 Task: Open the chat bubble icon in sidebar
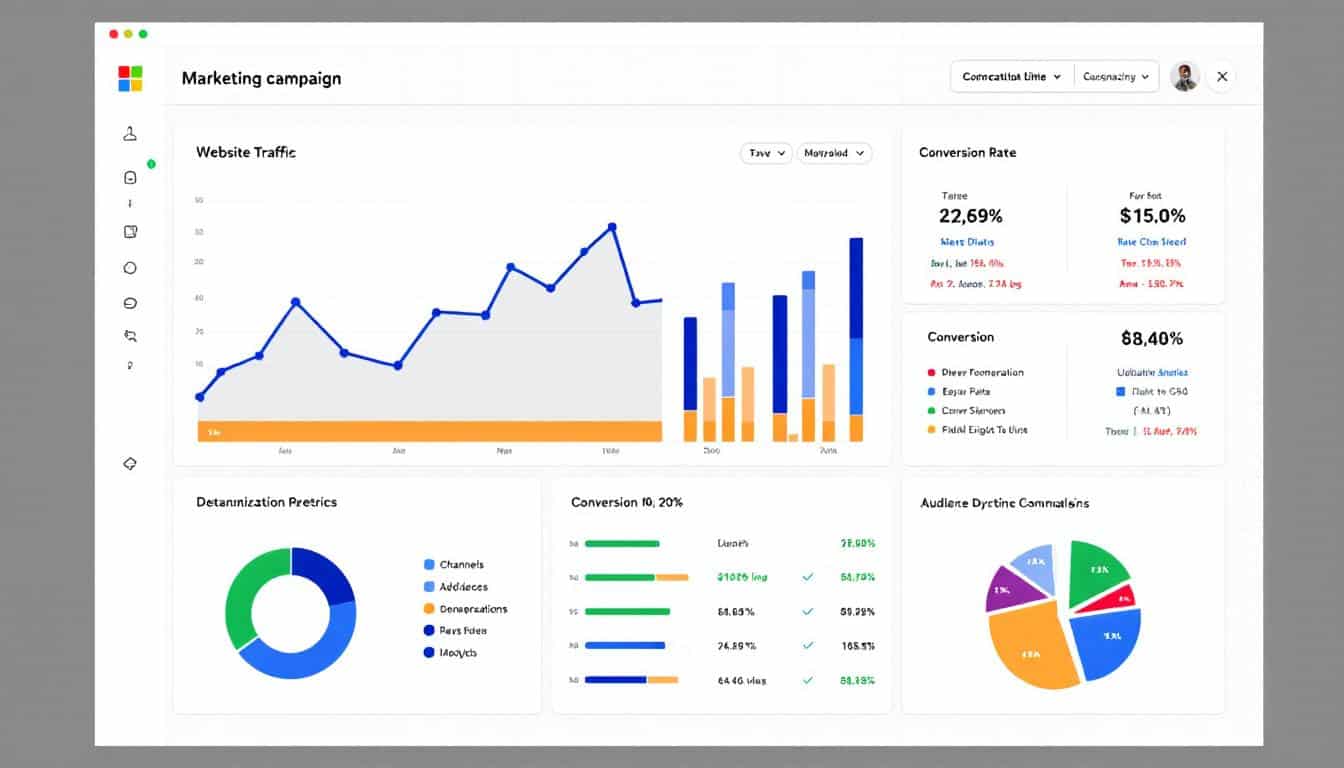130,303
